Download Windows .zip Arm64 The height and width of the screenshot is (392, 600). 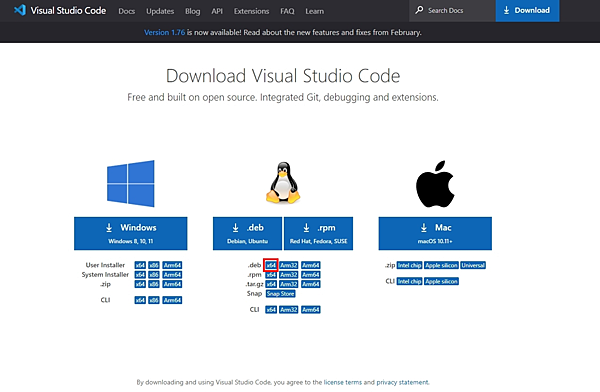[172, 284]
